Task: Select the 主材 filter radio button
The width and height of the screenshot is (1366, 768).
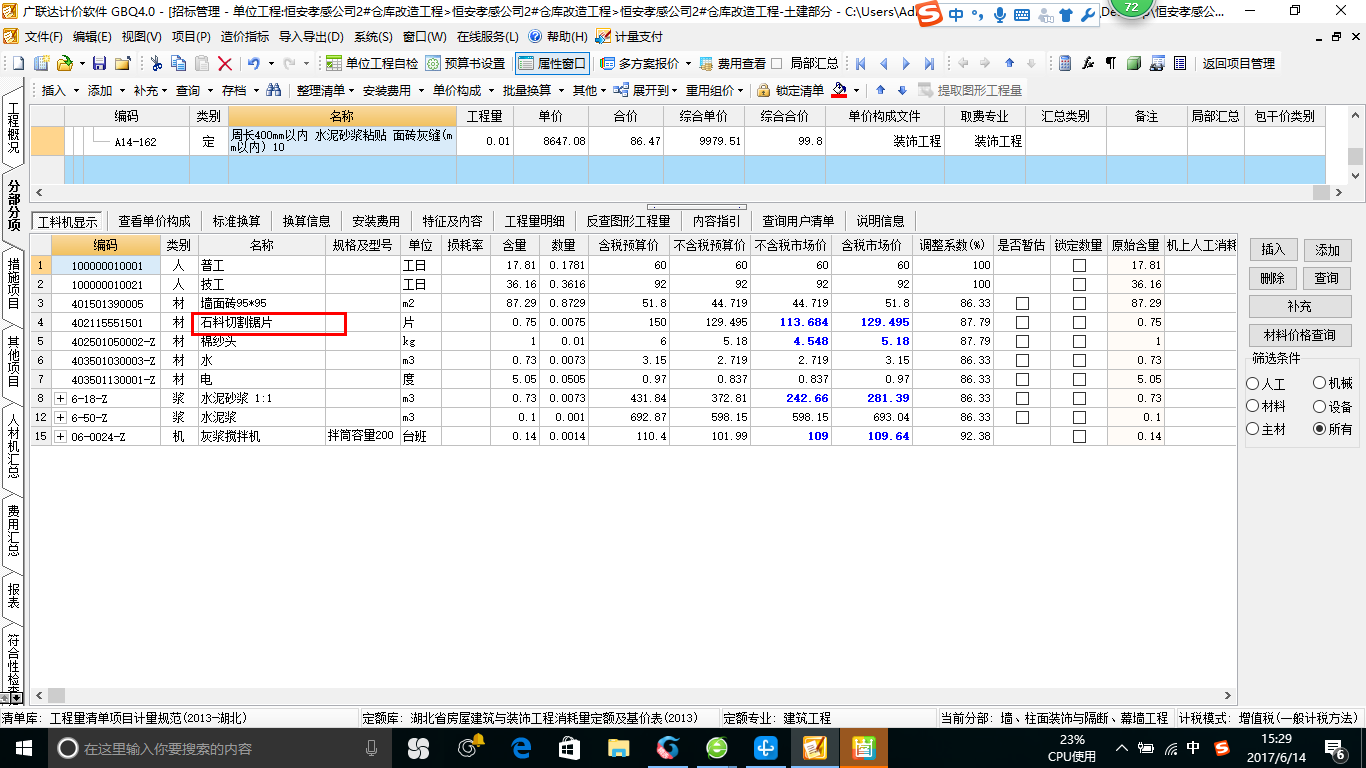Action: point(1253,429)
